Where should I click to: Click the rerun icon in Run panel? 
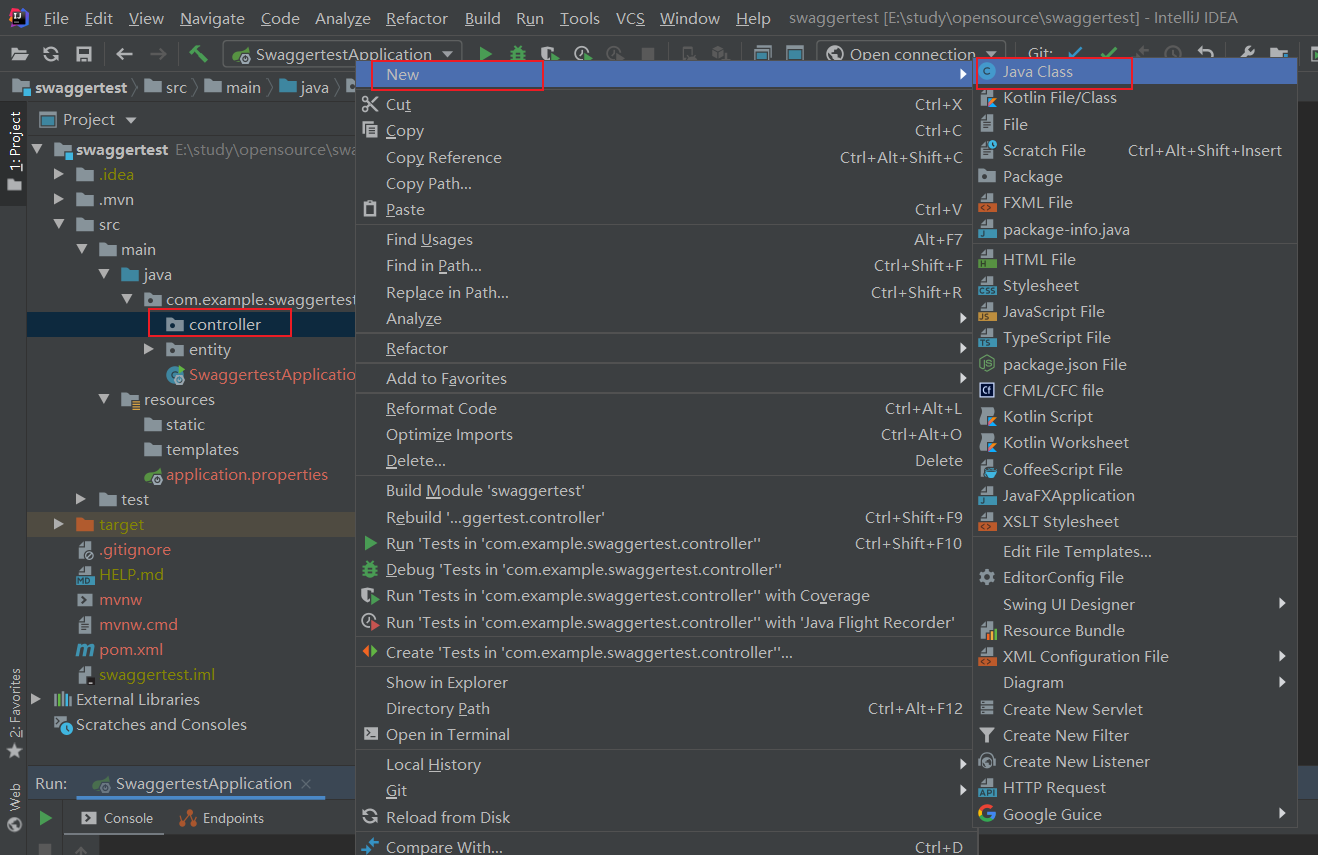click(45, 818)
